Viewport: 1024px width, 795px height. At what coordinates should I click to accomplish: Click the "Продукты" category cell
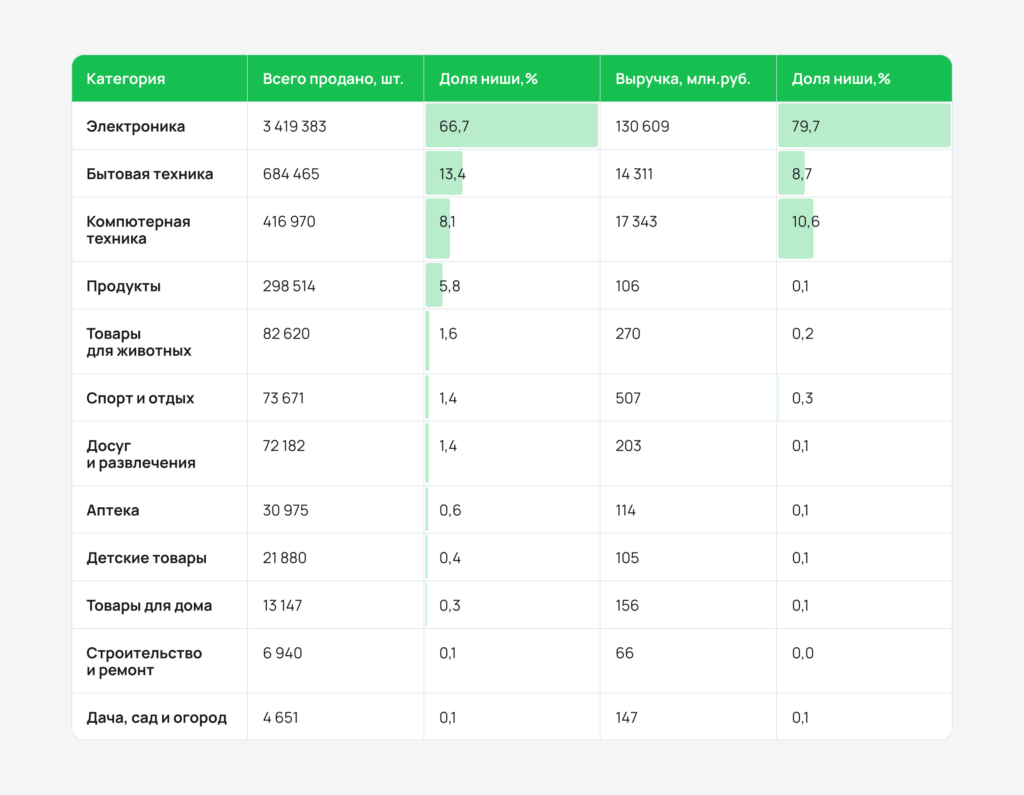(x=123, y=286)
